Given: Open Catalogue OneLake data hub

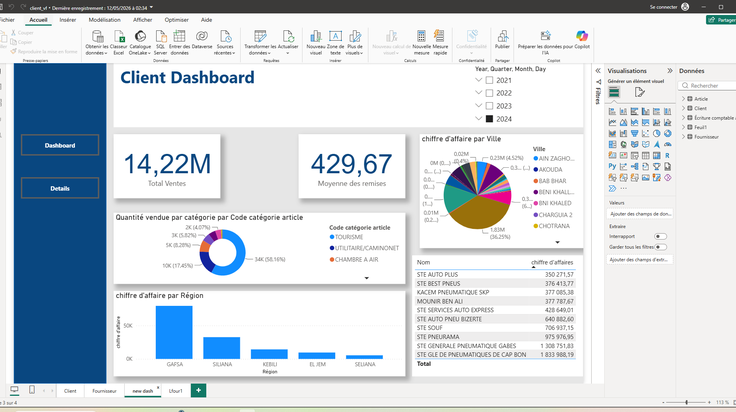Looking at the screenshot, I should 140,42.
